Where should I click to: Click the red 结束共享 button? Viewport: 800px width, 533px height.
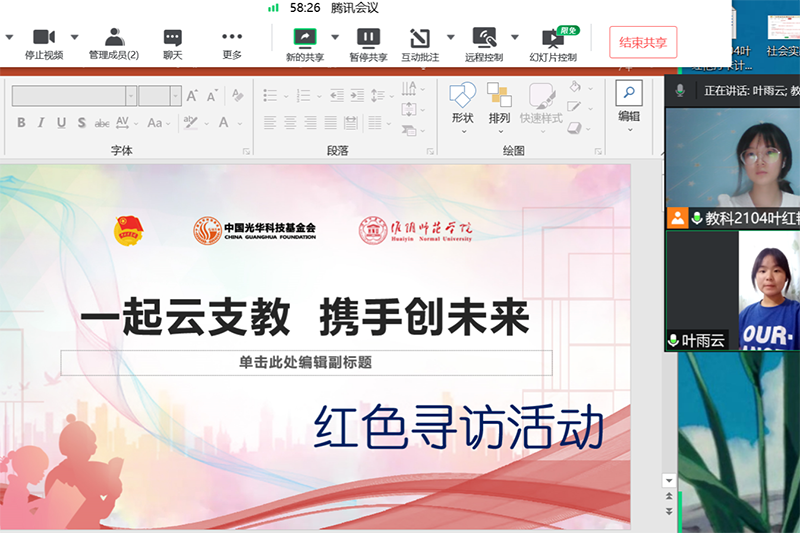point(643,43)
